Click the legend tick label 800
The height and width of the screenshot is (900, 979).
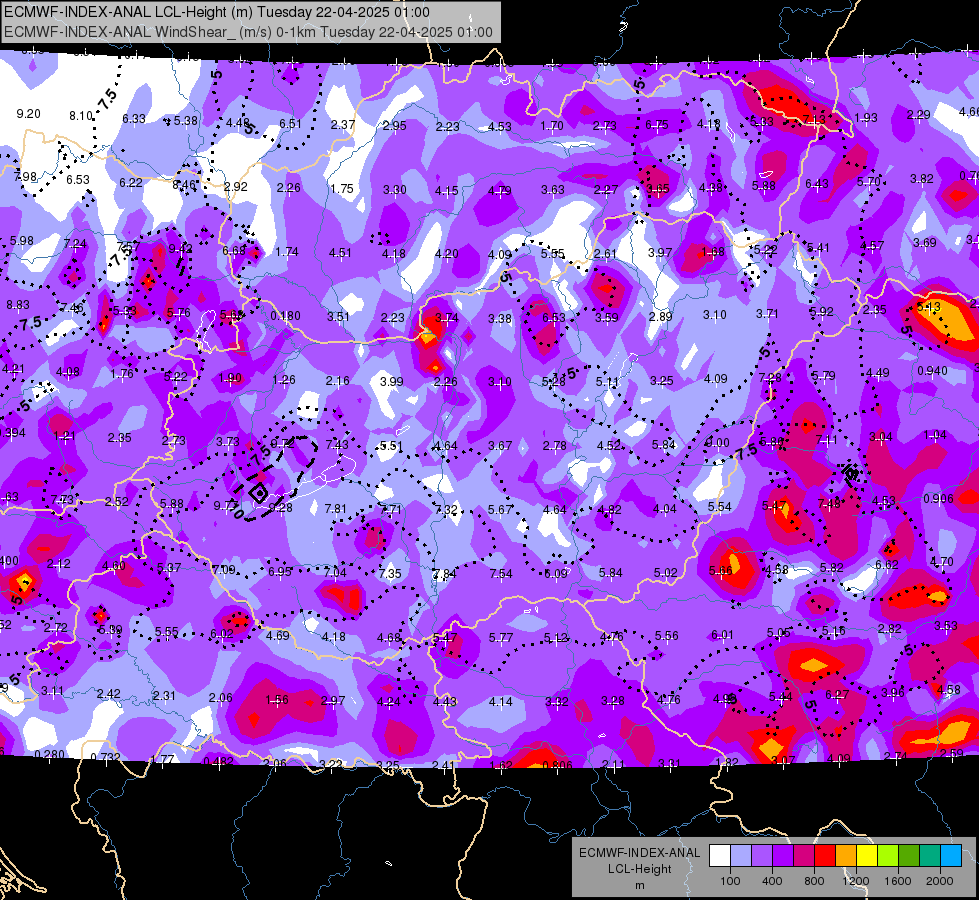pos(814,881)
